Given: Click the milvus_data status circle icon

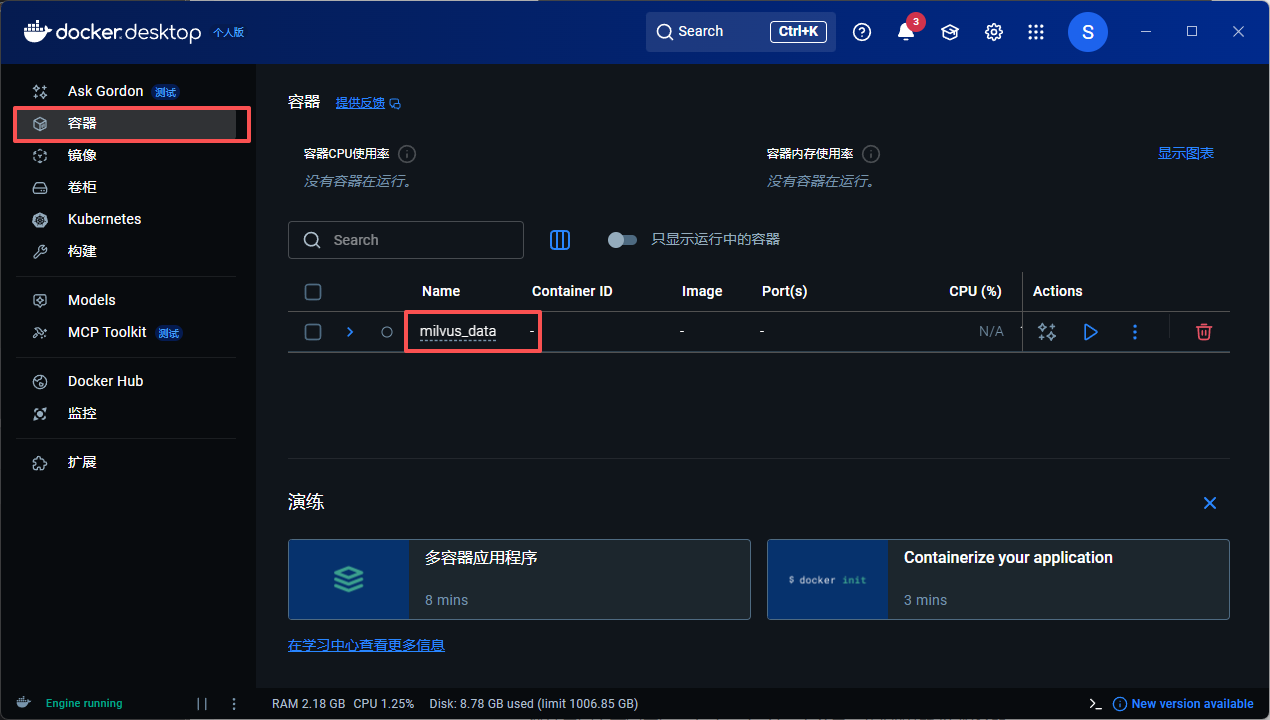Looking at the screenshot, I should point(387,332).
